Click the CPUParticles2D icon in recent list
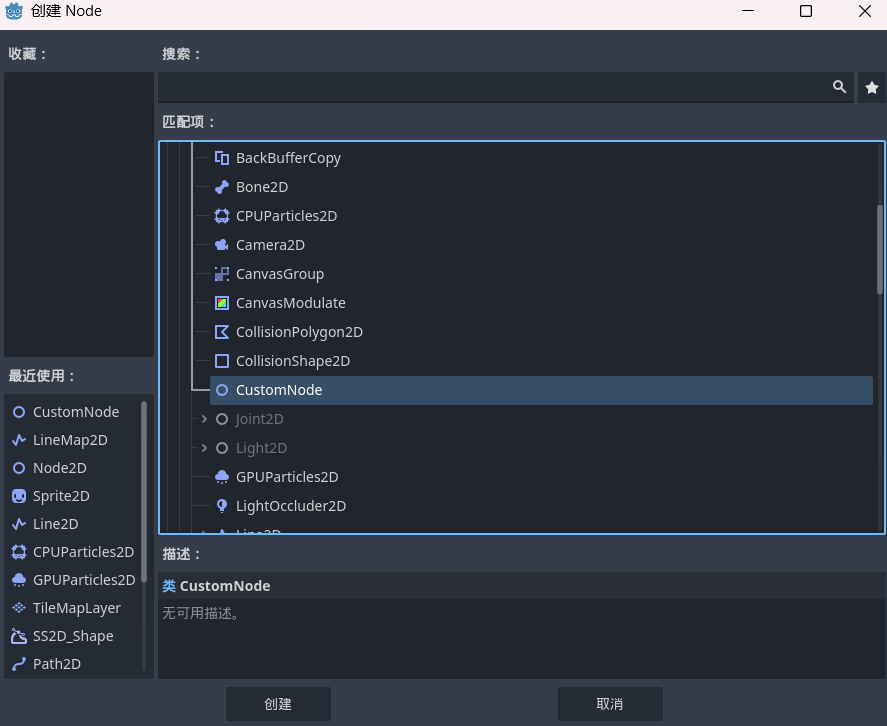This screenshot has height=726, width=887. click(x=19, y=552)
